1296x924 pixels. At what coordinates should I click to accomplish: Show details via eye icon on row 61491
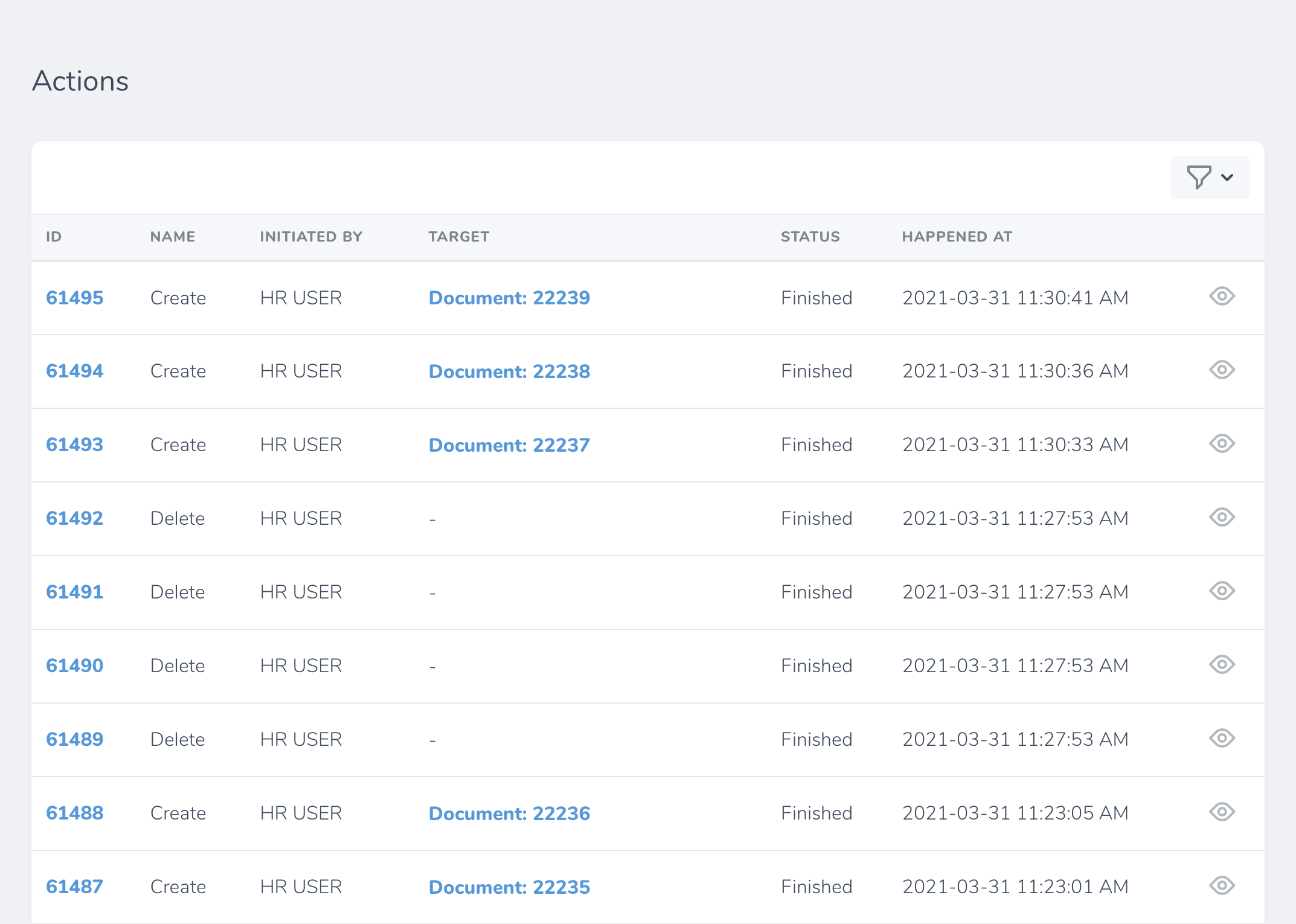pyautogui.click(x=1221, y=591)
